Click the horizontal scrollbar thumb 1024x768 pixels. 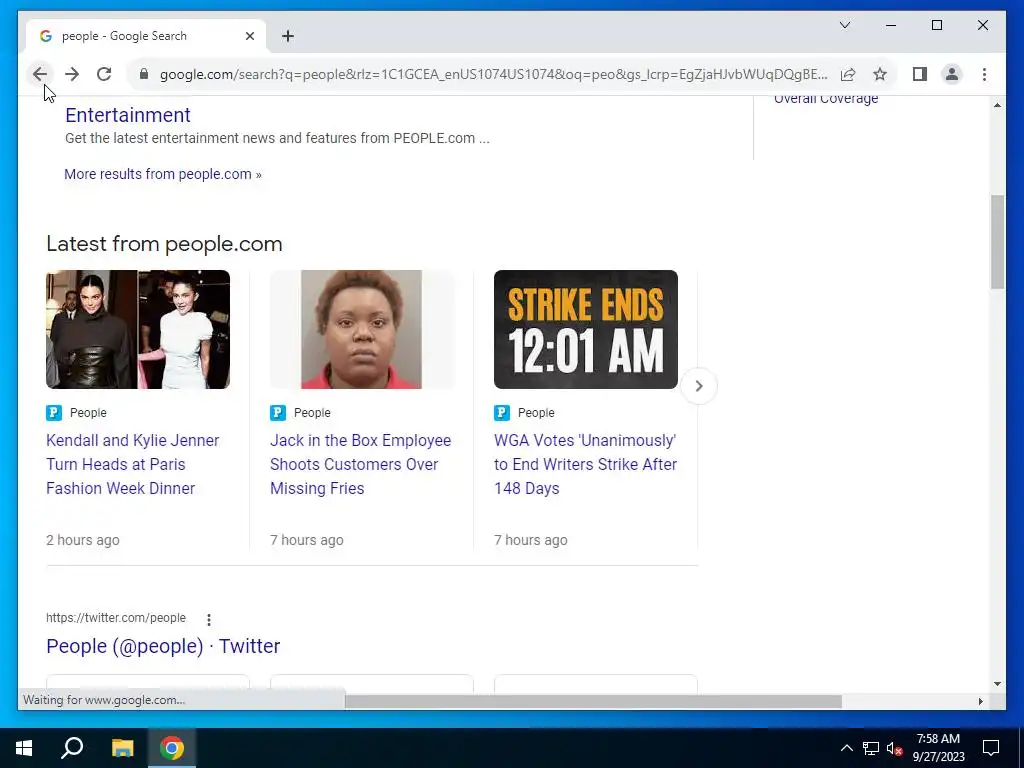click(x=593, y=701)
